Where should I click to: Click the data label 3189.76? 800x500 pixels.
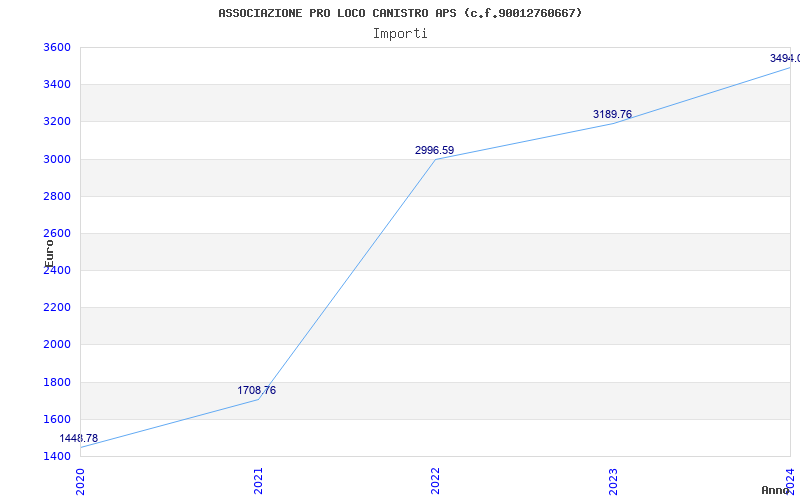(612, 114)
